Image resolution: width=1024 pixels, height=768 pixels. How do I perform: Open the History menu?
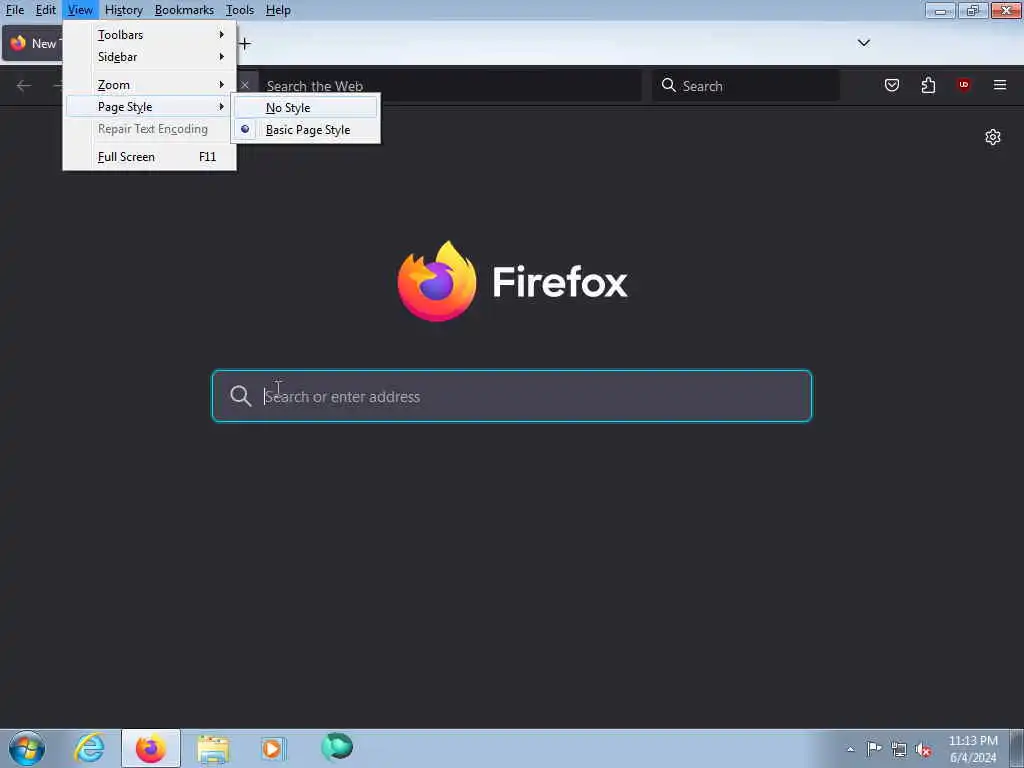[x=123, y=10]
